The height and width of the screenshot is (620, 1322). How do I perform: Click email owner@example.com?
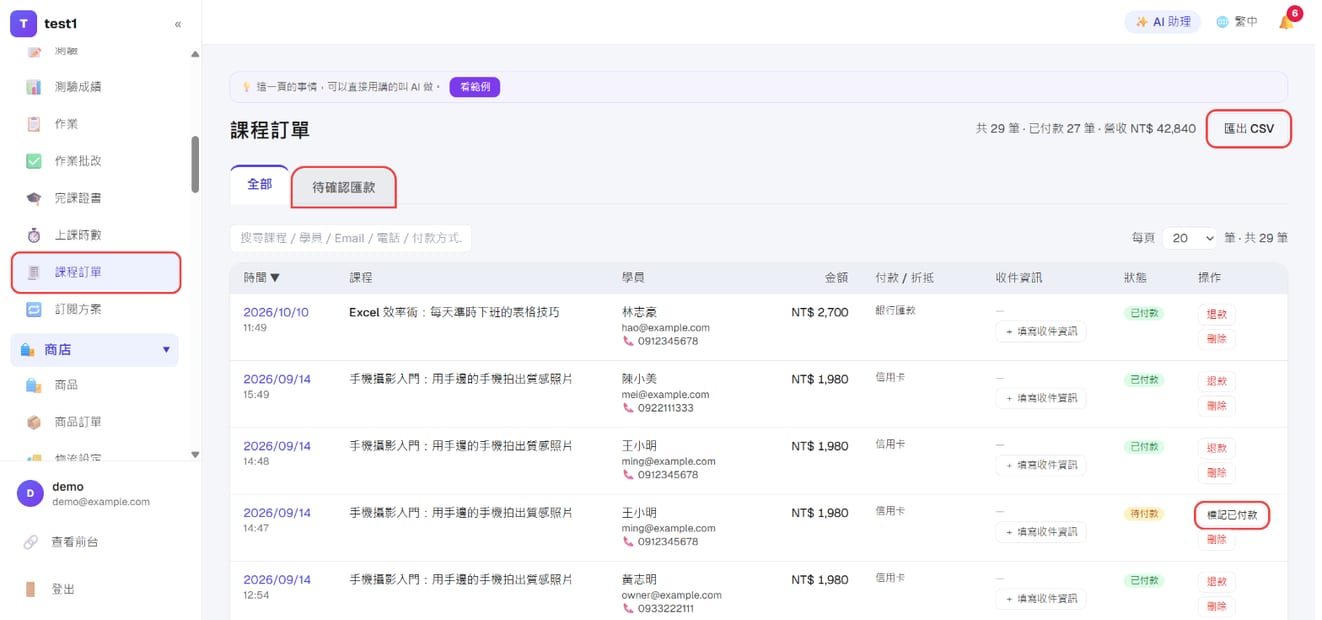[x=672, y=594]
